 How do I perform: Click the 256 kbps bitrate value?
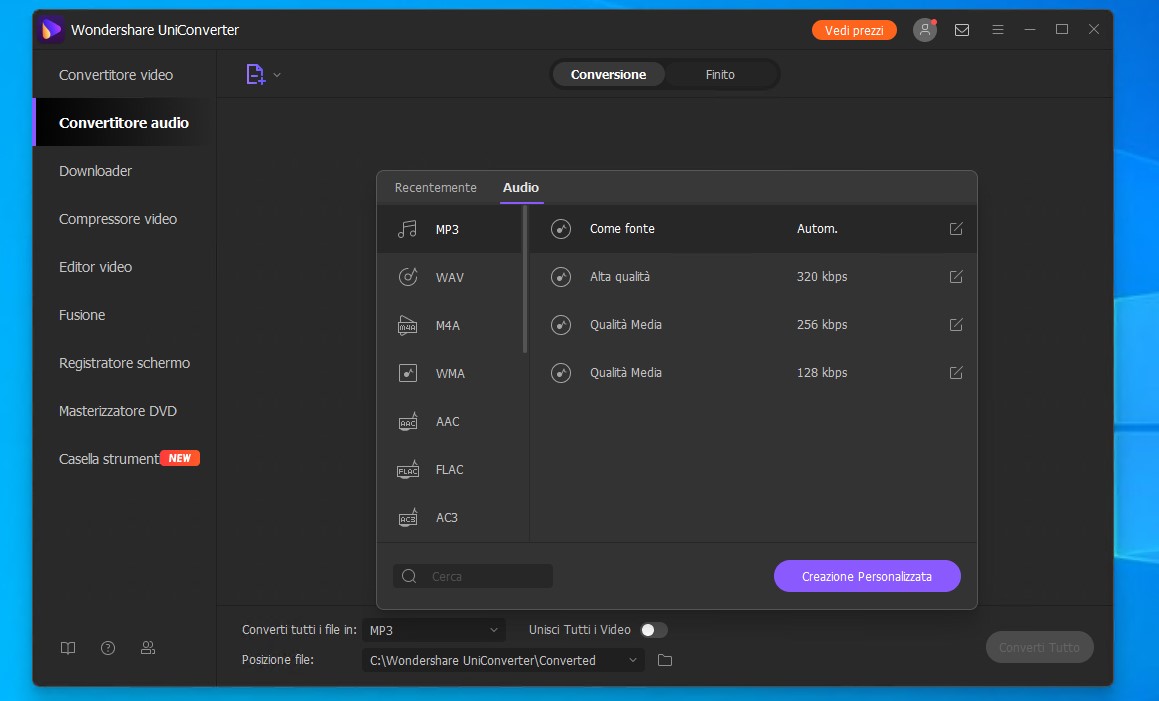[822, 325]
